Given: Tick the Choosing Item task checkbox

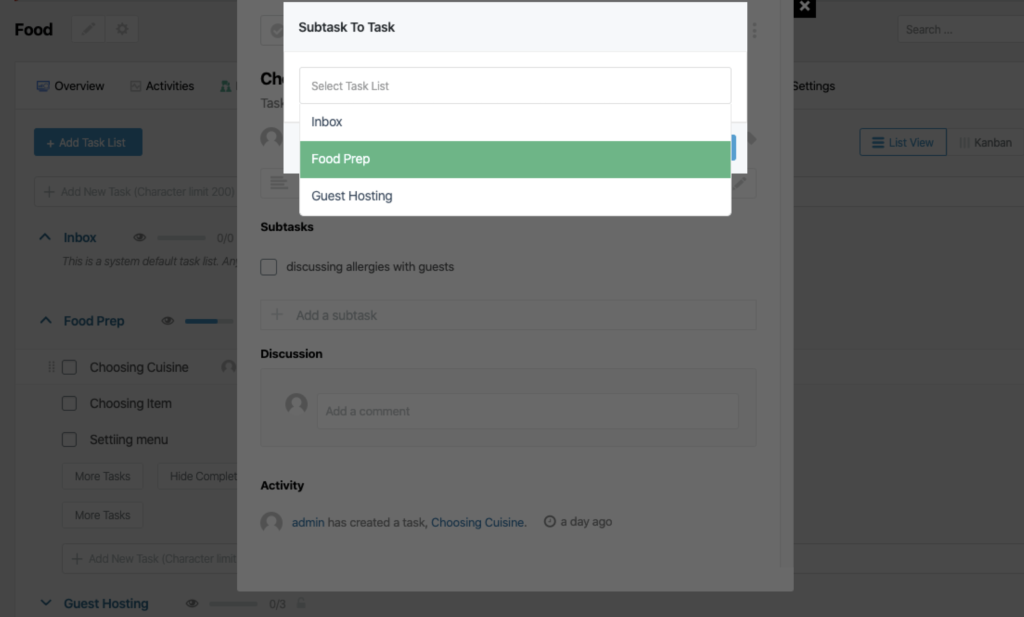Looking at the screenshot, I should 69,403.
